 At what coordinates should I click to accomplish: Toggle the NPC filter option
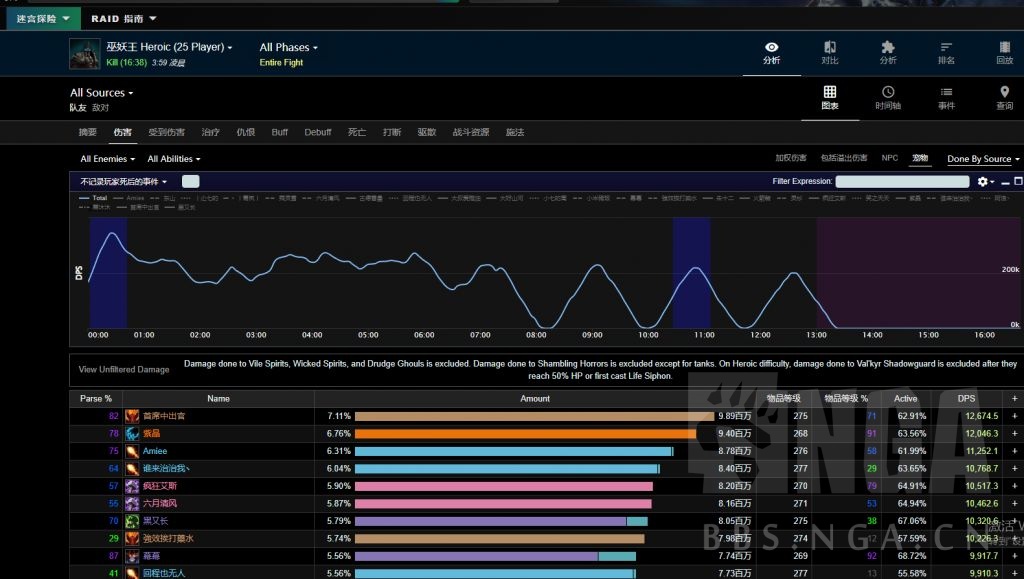click(889, 158)
